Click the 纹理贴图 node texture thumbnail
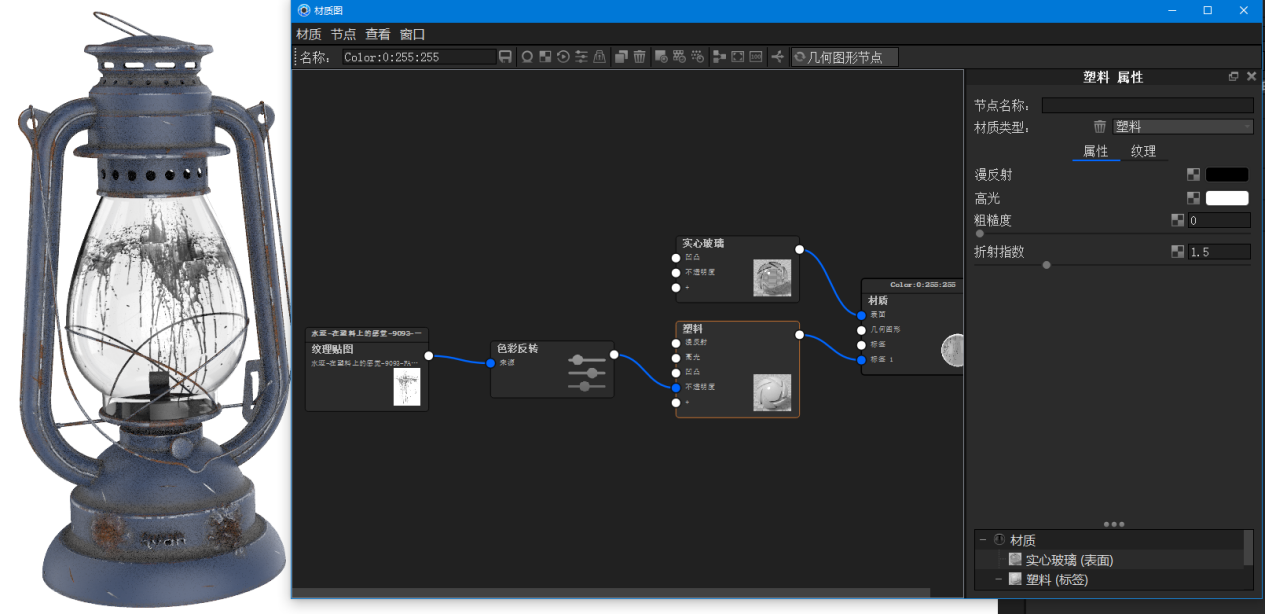 click(407, 386)
